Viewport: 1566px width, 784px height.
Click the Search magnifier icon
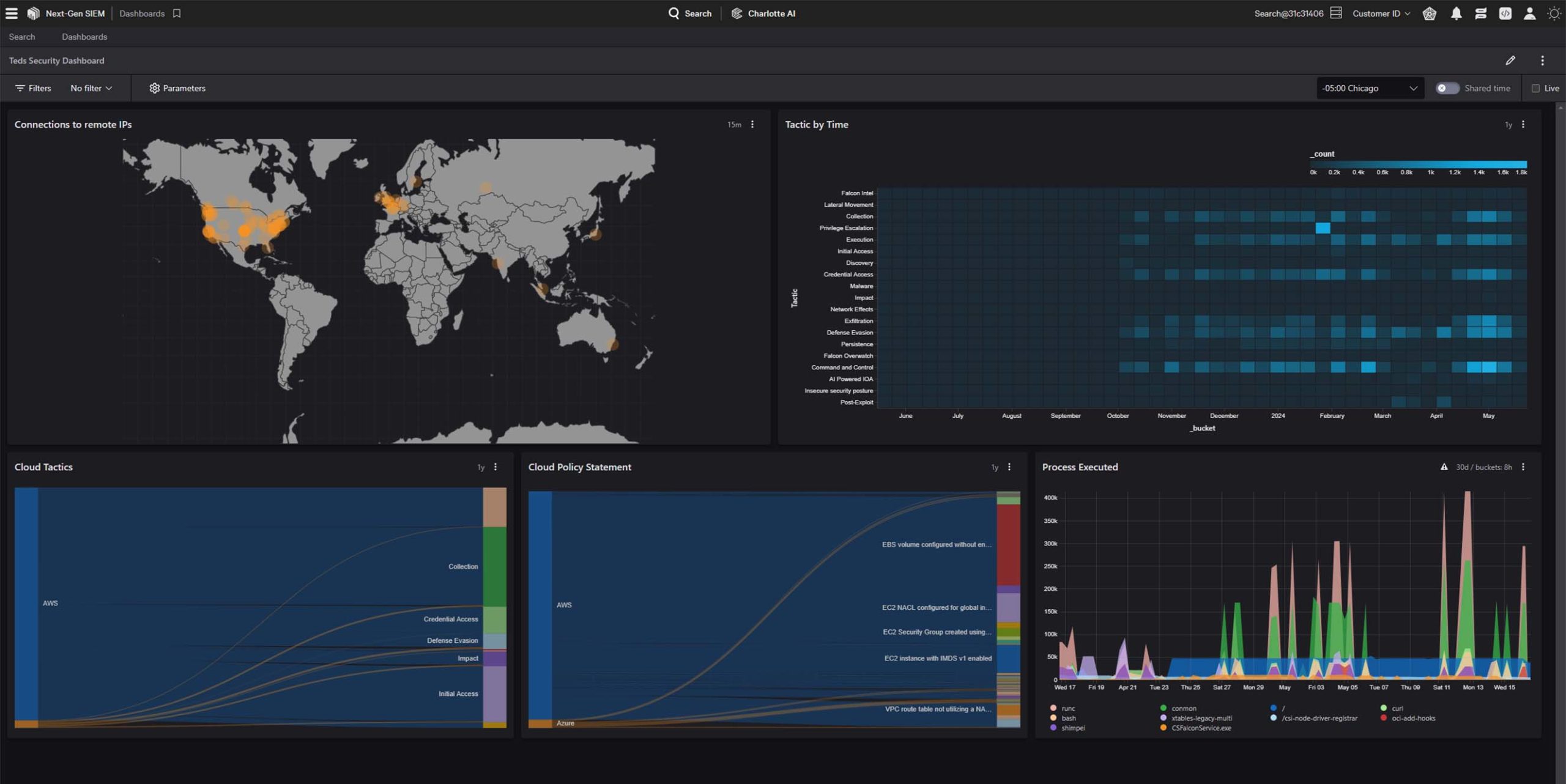[674, 13]
